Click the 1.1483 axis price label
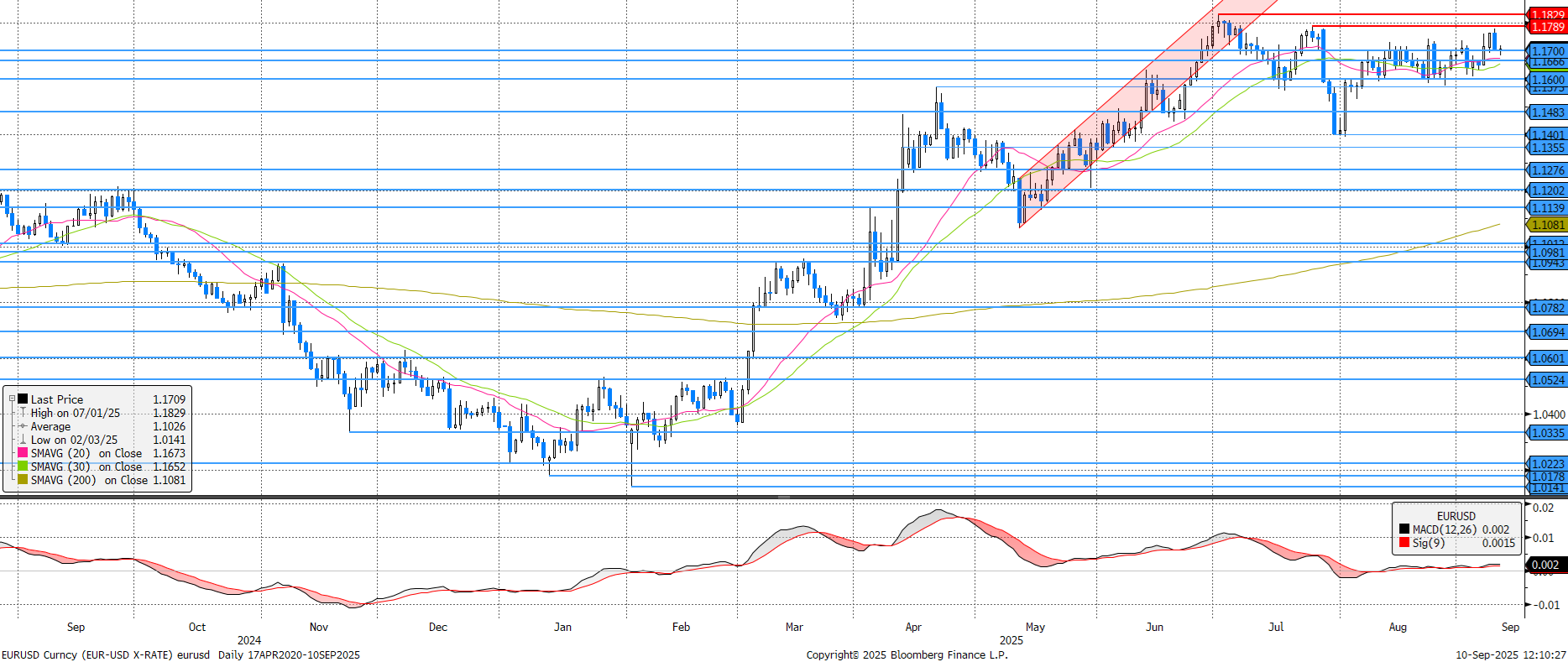The width and height of the screenshot is (1568, 662). pyautogui.click(x=1546, y=112)
